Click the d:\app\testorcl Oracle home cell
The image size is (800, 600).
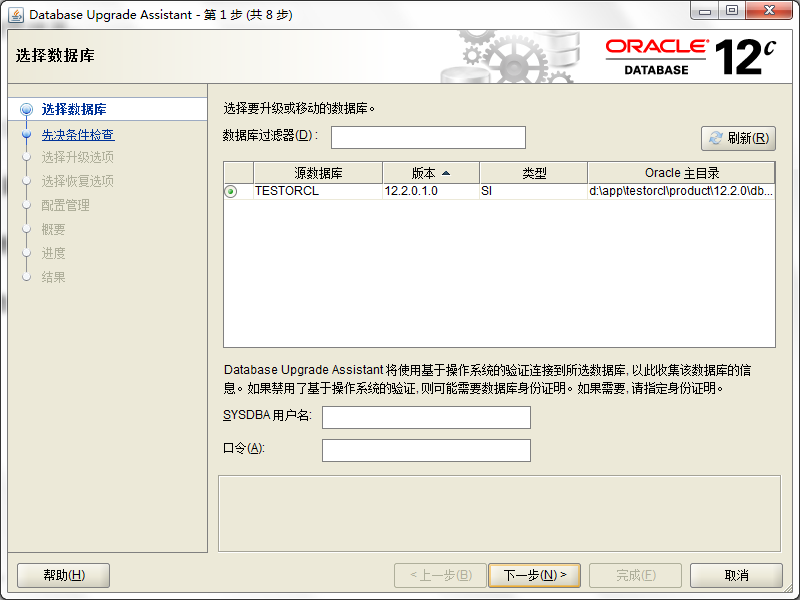[681, 191]
